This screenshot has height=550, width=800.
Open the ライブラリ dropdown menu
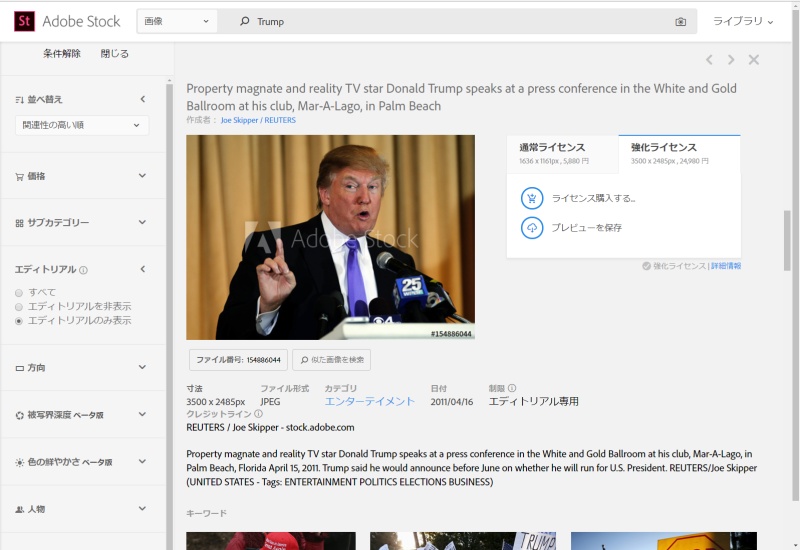coord(743,21)
